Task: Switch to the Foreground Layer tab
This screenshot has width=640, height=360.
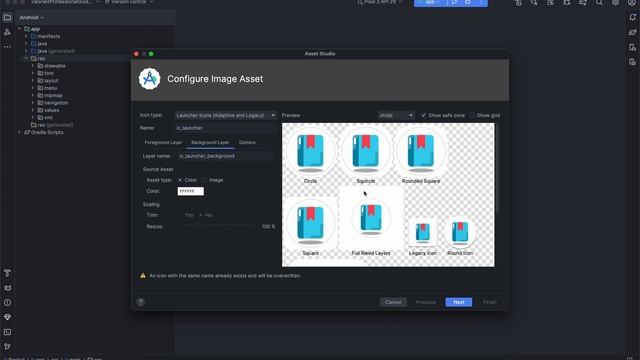Action: coord(163,142)
